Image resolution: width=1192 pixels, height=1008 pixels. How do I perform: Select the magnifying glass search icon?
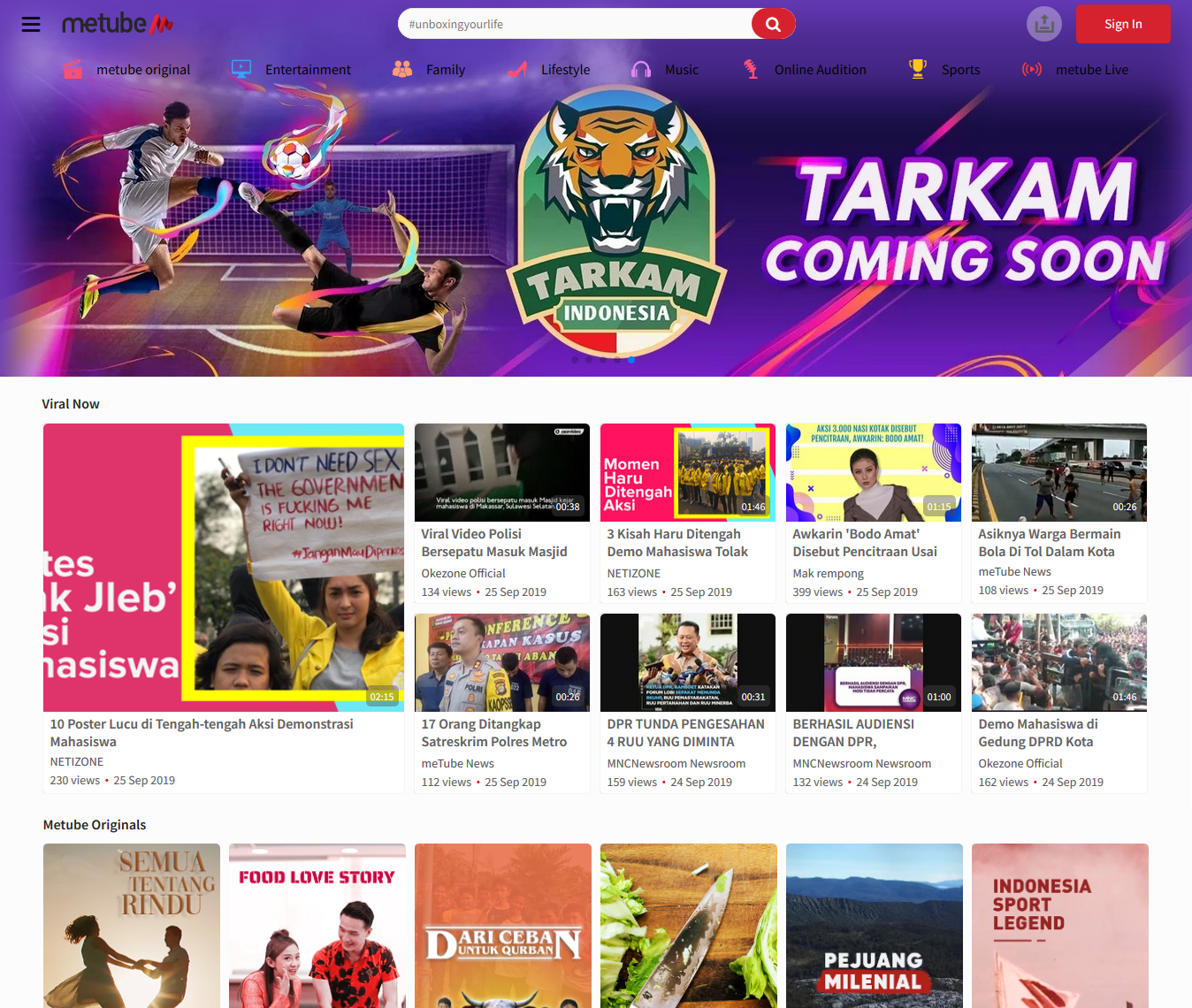772,24
